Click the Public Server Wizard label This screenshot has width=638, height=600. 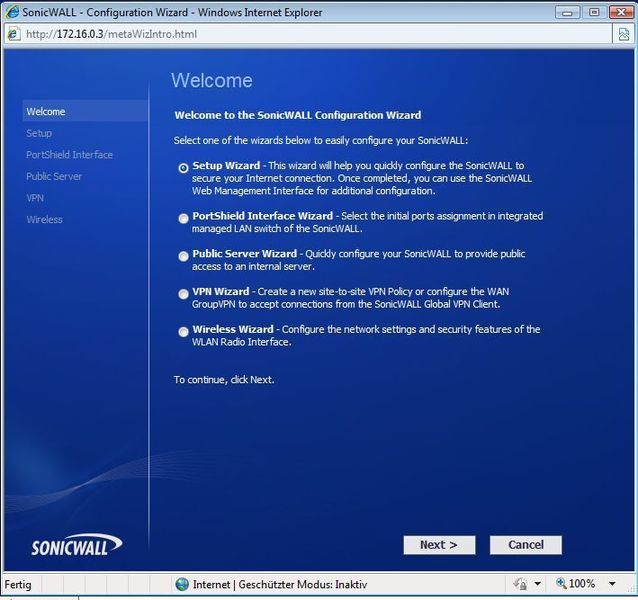[x=245, y=254]
